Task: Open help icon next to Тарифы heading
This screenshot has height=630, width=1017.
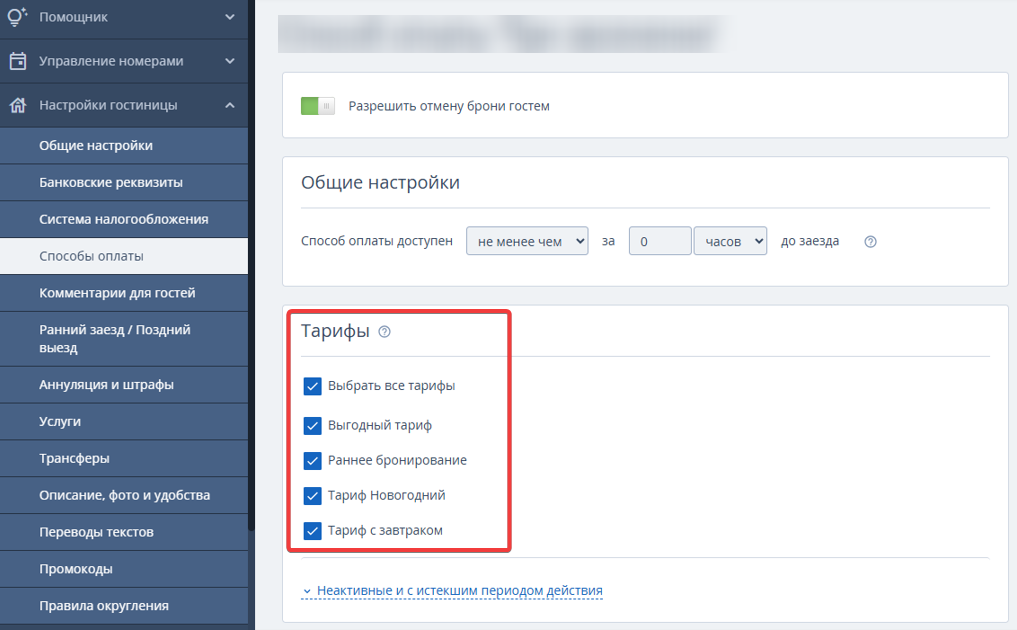Action: (x=384, y=332)
